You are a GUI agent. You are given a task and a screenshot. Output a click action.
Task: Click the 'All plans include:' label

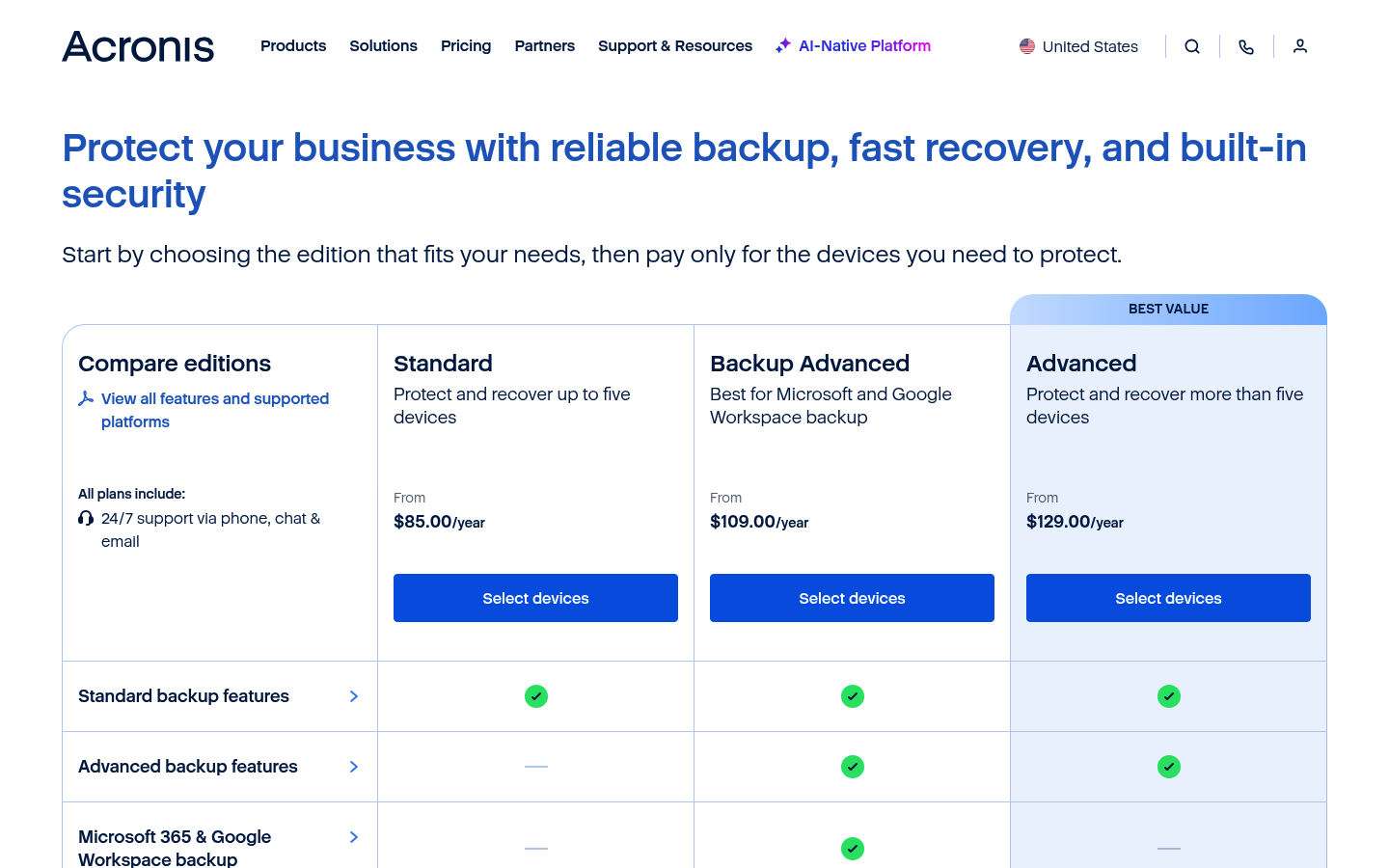131,494
